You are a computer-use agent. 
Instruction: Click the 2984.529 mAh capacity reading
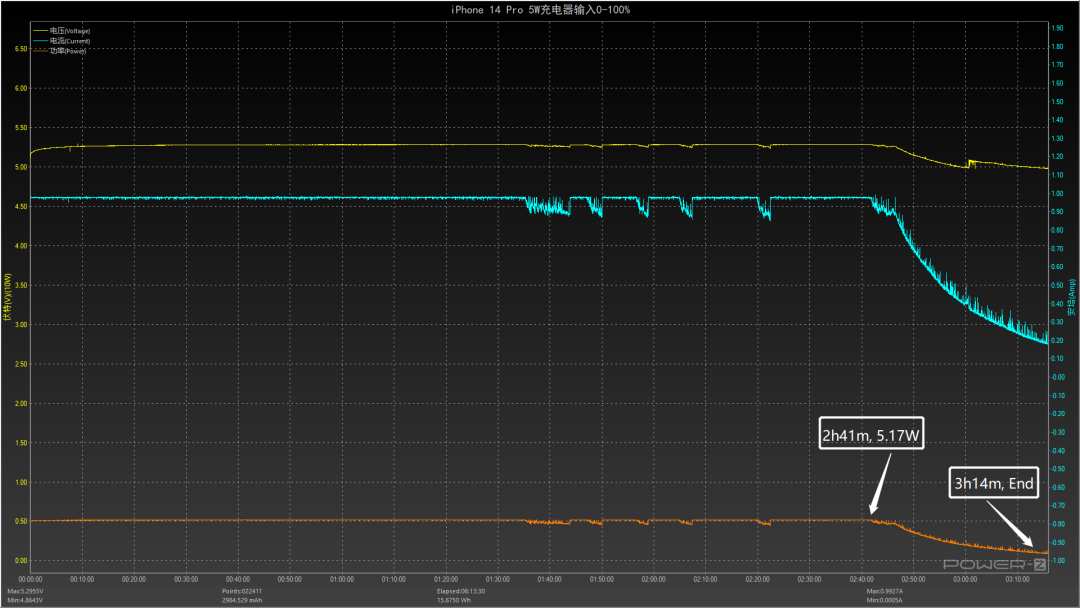[x=242, y=600]
